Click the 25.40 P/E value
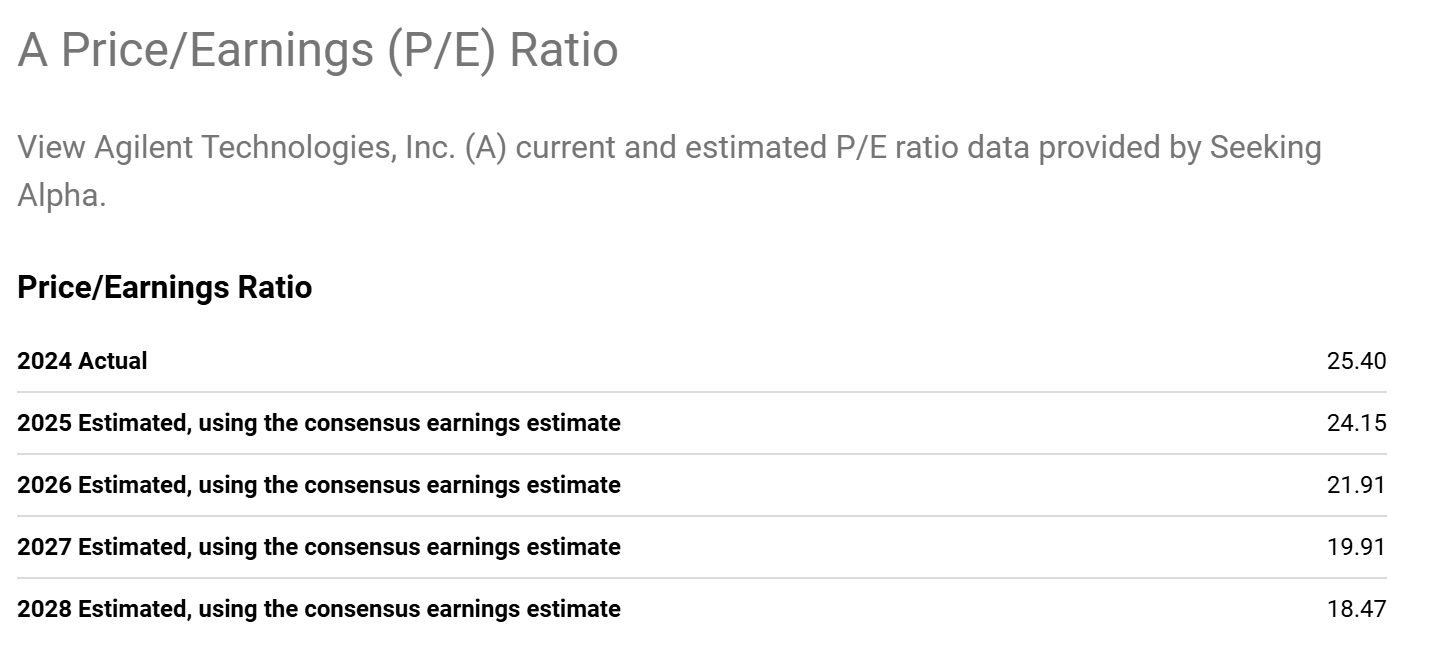The height and width of the screenshot is (655, 1429). 1356,361
